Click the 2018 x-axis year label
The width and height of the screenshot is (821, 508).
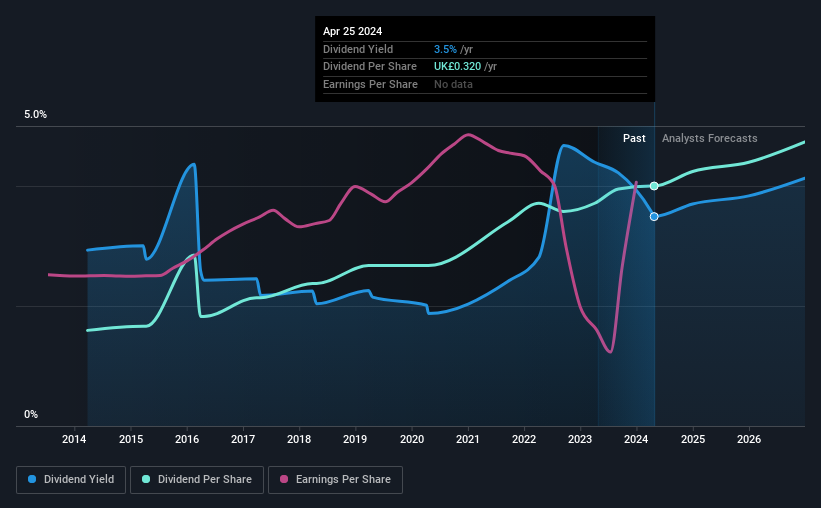(299, 439)
